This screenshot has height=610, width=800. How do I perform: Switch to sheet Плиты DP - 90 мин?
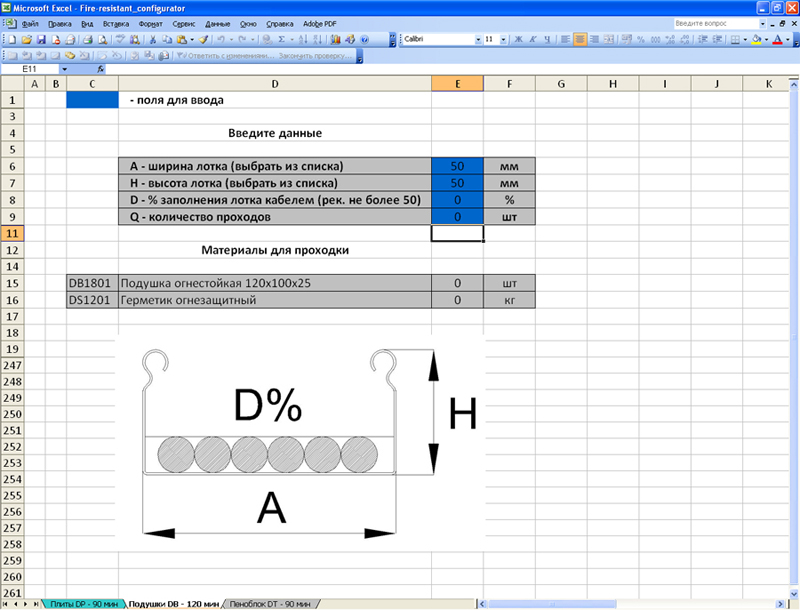coord(84,604)
